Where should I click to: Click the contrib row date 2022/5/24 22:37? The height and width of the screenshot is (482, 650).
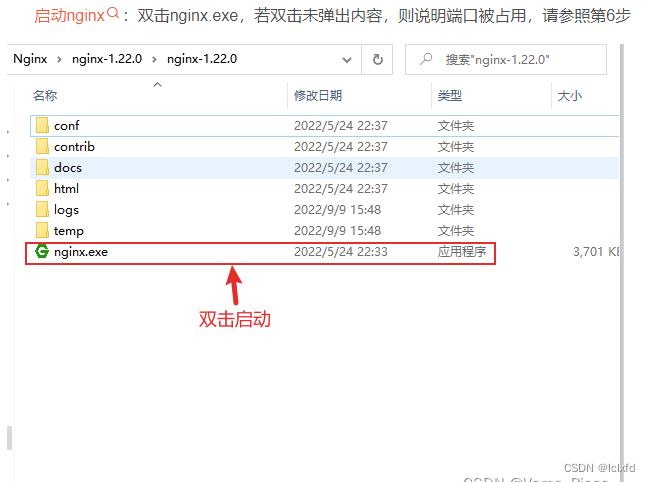[341, 147]
